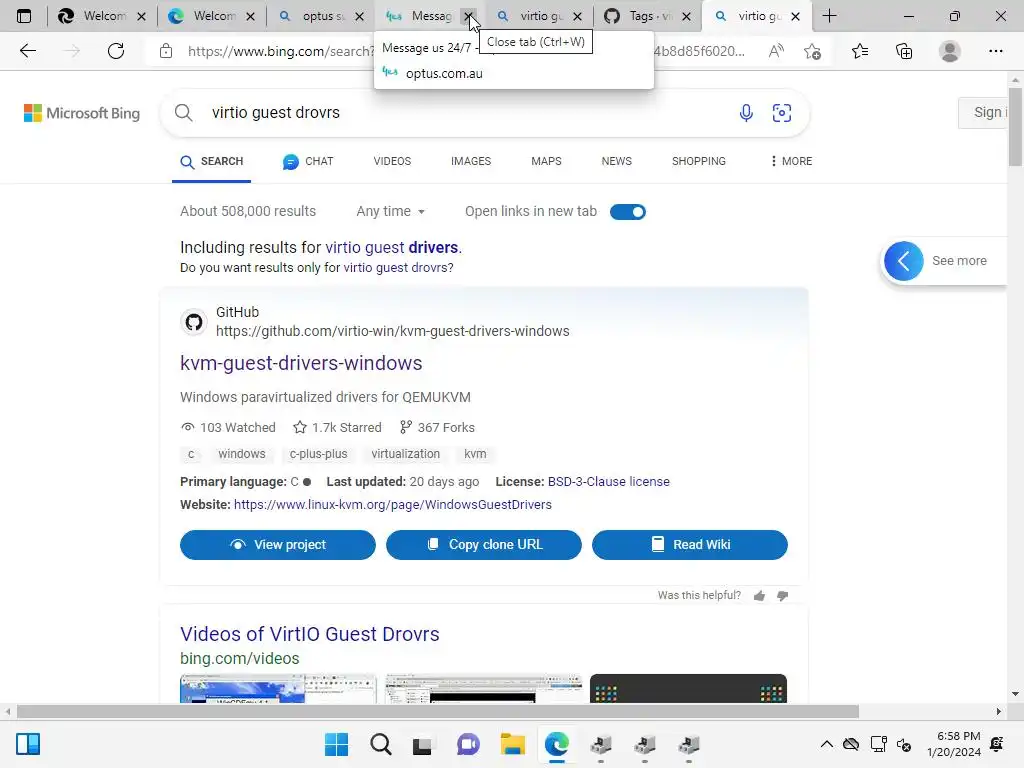Click the browser address bar
This screenshot has width=1024, height=768.
[x=281, y=51]
